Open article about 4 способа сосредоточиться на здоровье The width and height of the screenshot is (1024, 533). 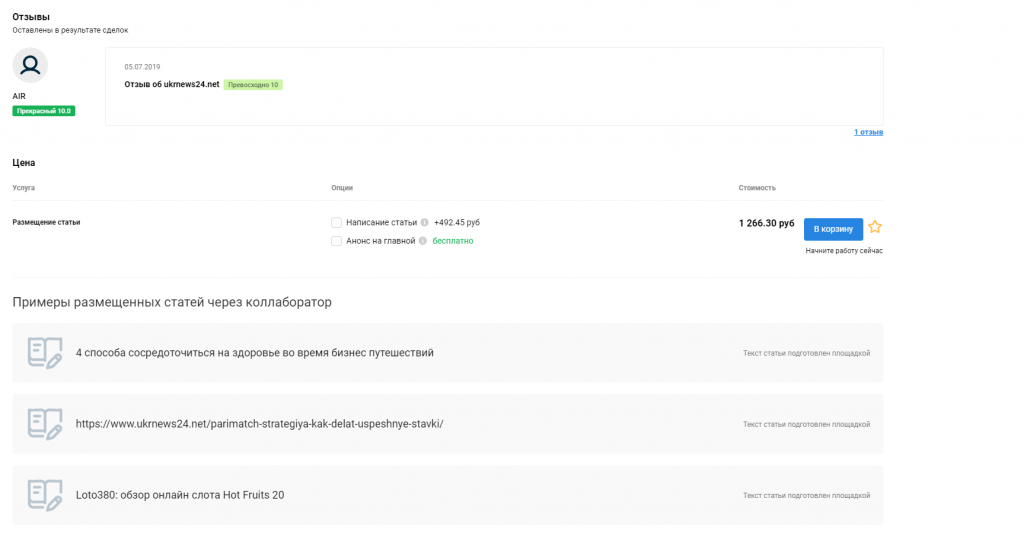click(x=254, y=353)
